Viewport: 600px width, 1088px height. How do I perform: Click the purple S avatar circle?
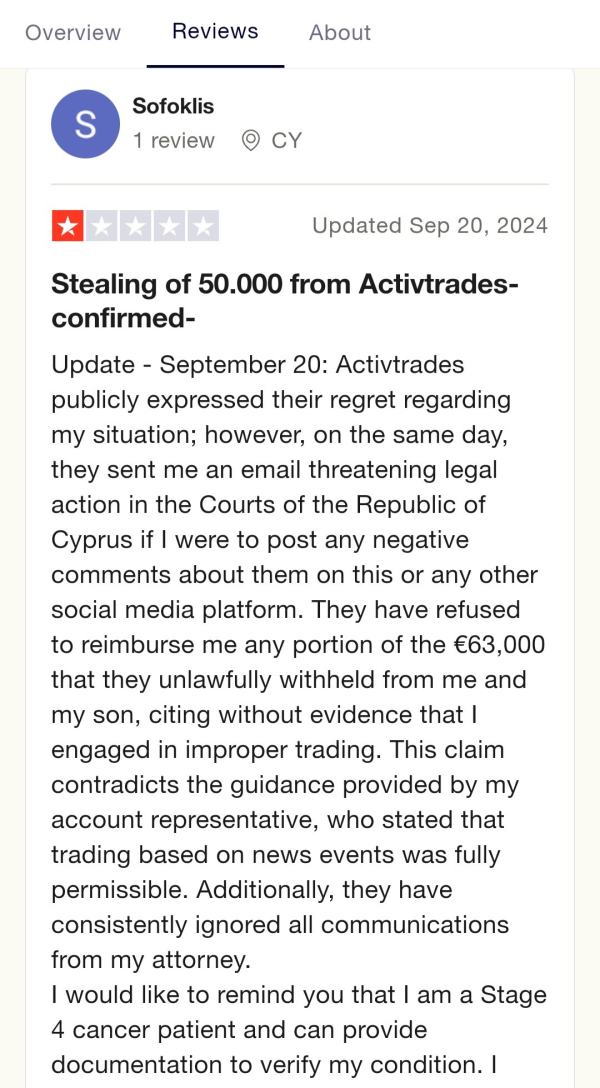coord(85,124)
